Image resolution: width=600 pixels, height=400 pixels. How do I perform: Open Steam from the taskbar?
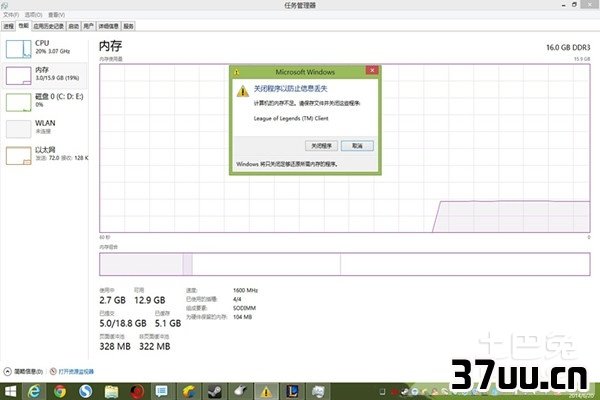point(215,392)
